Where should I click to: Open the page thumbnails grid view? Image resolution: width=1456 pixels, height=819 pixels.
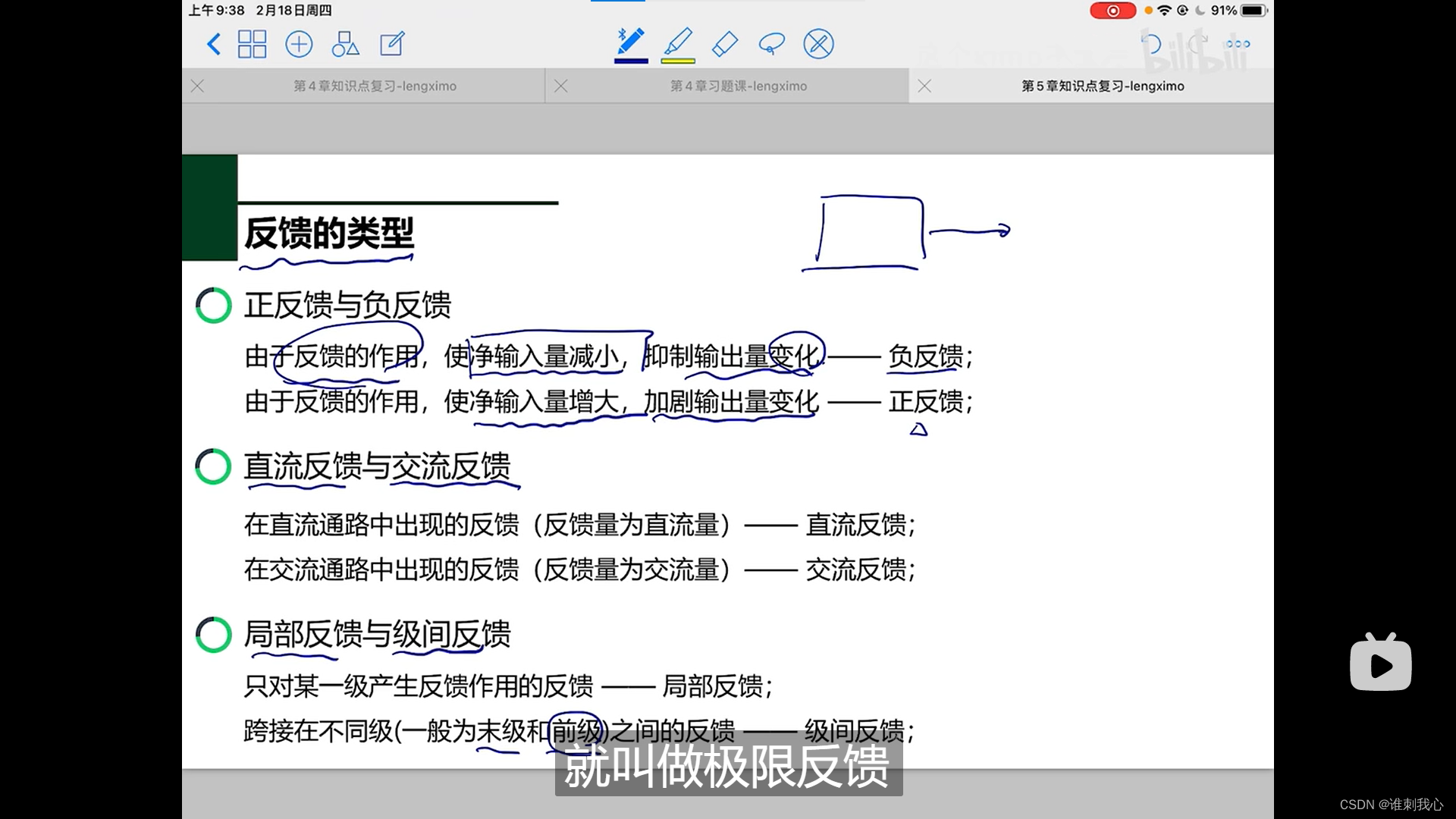point(252,44)
